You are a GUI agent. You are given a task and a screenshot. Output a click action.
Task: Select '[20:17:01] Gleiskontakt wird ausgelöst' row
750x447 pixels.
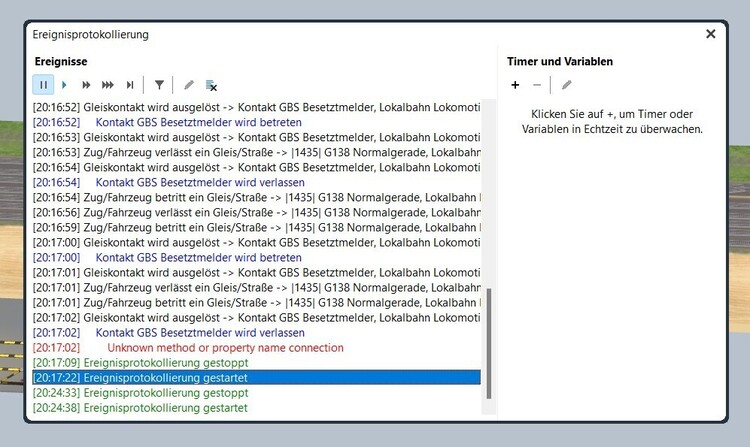256,273
